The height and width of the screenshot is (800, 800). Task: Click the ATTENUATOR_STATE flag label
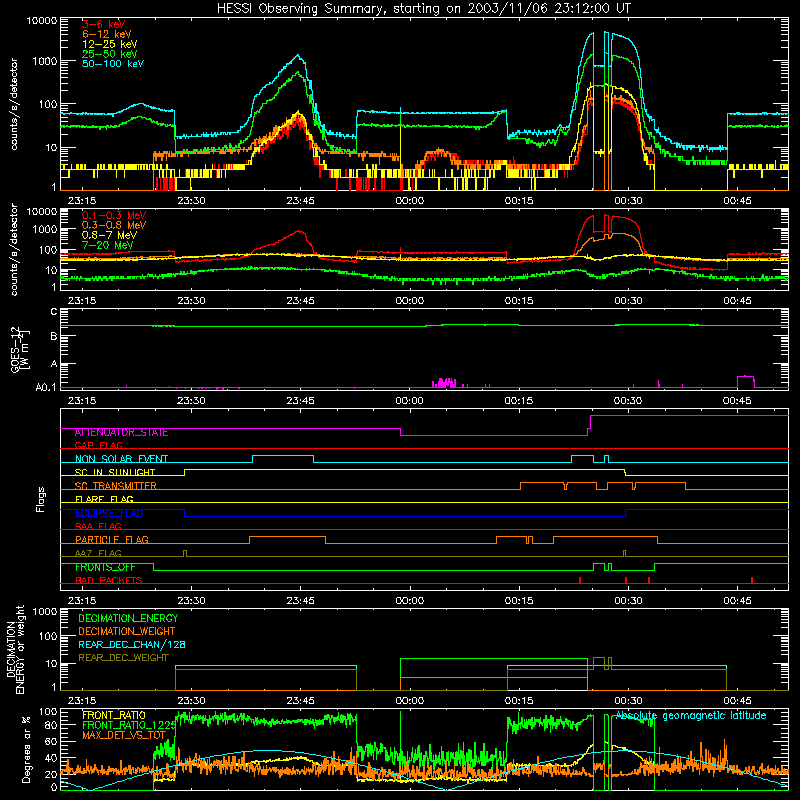pyautogui.click(x=121, y=433)
